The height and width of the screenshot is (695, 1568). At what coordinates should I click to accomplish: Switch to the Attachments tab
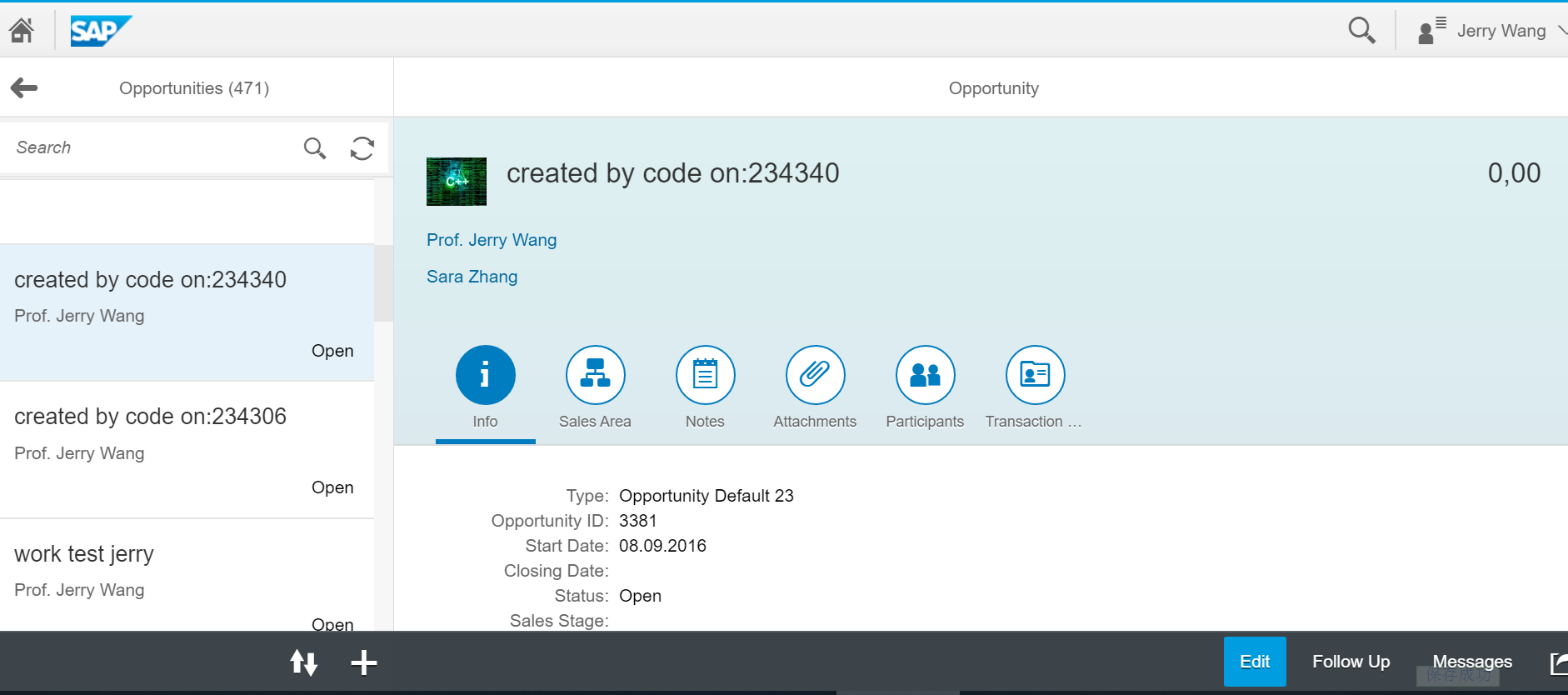coord(815,387)
